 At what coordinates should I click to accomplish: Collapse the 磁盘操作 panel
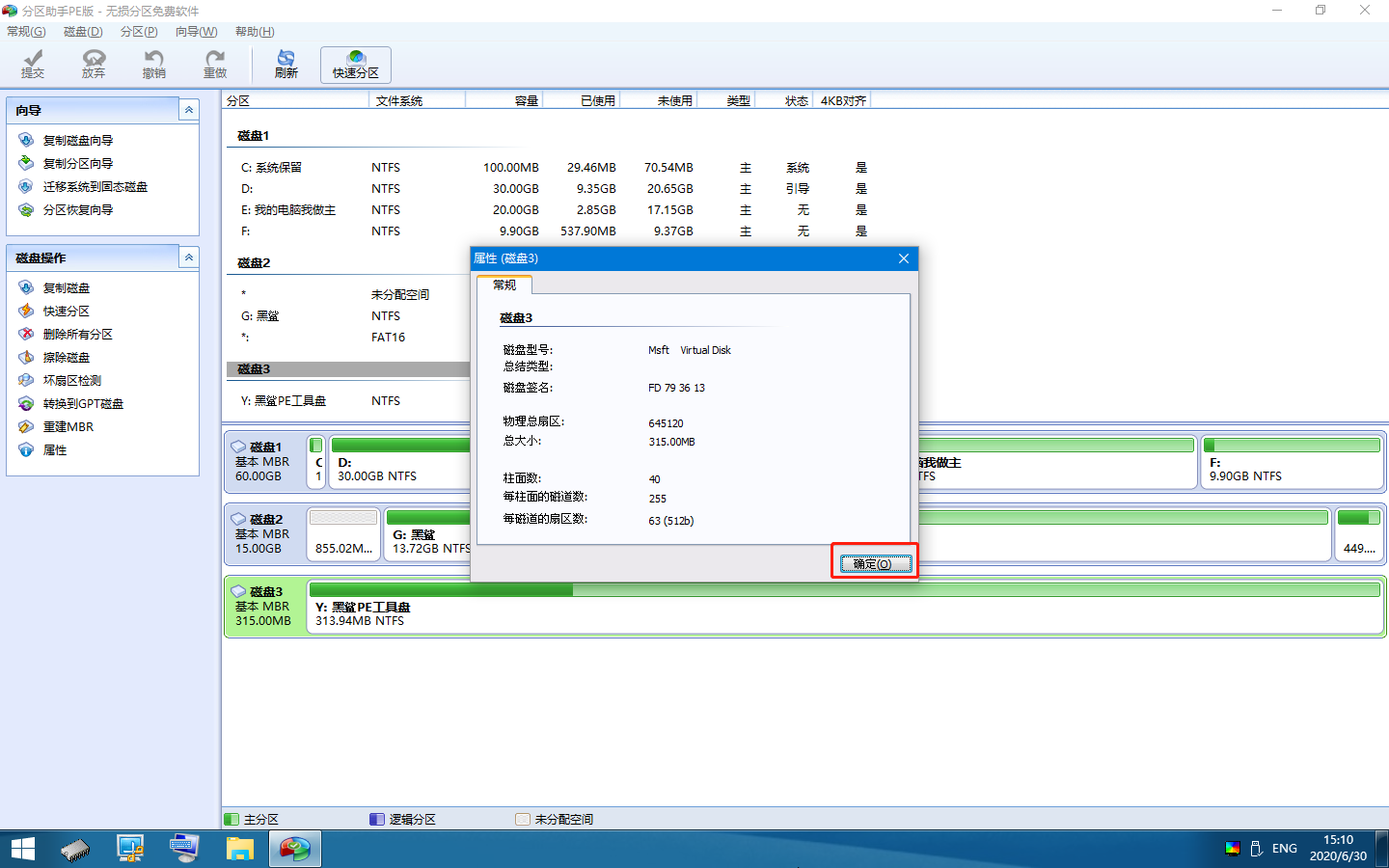pos(189,258)
